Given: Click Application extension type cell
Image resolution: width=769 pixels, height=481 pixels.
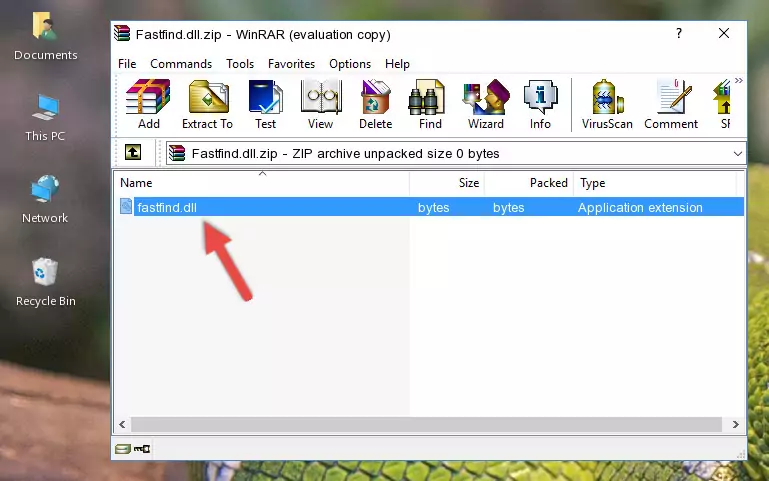Looking at the screenshot, I should [x=640, y=207].
